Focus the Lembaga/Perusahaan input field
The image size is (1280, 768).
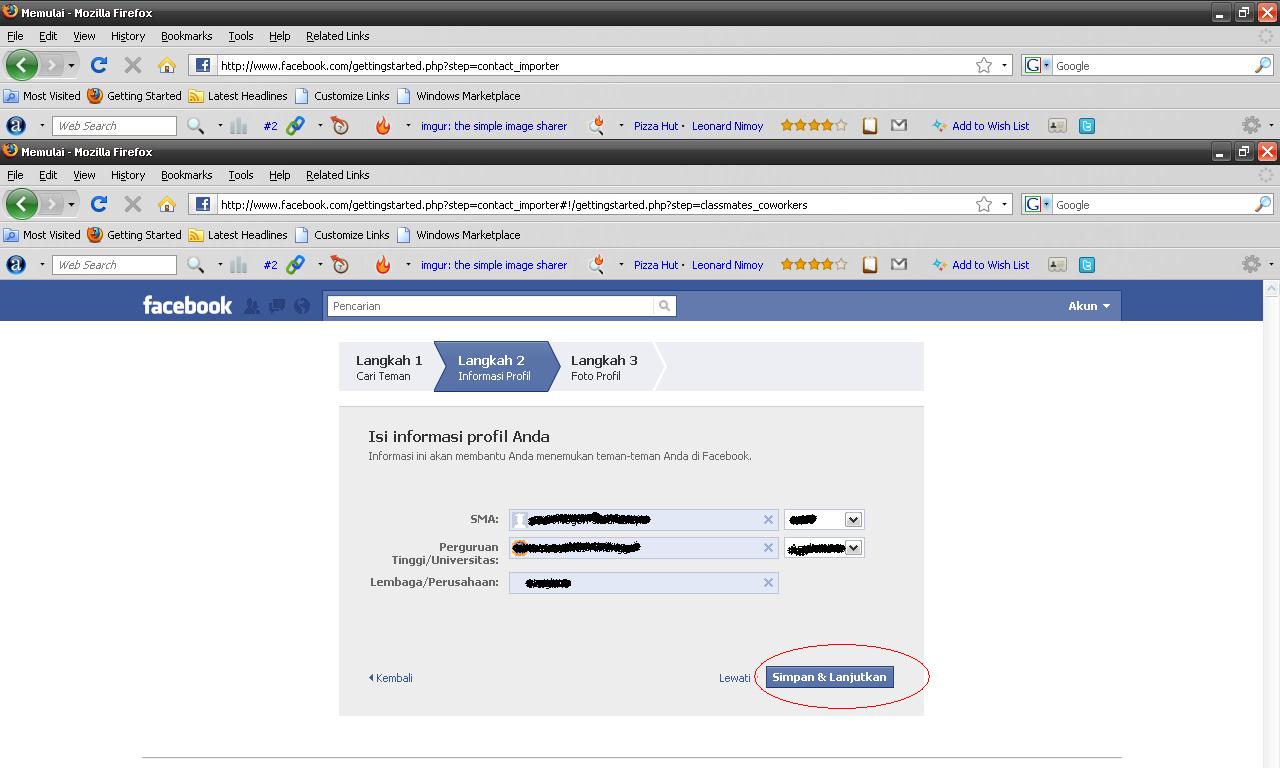click(x=643, y=583)
